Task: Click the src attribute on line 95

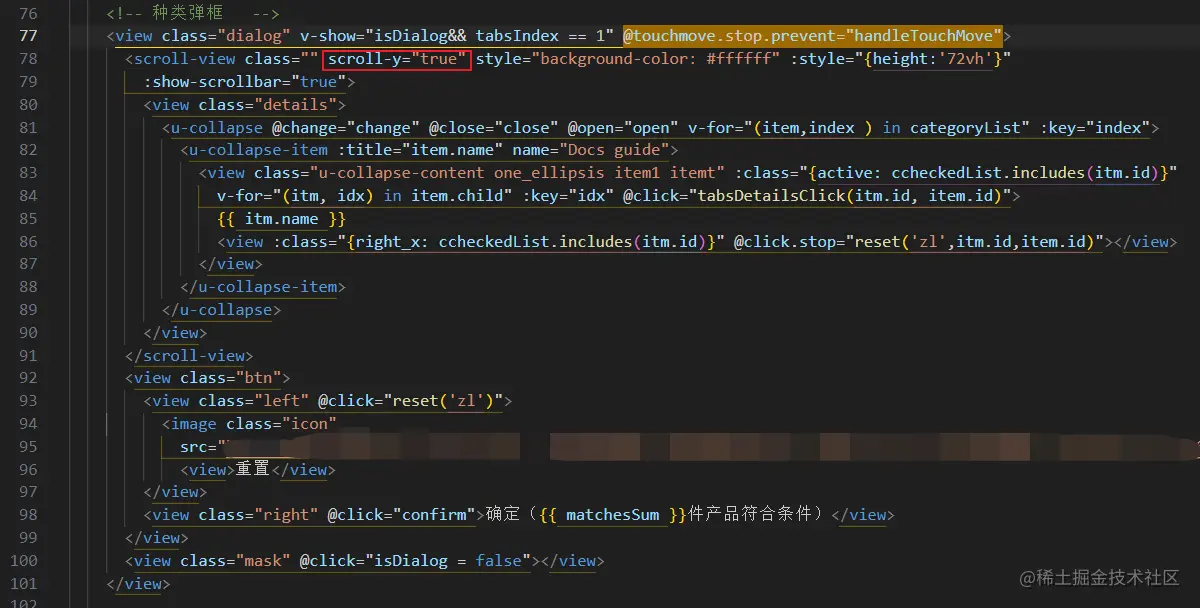Action: pyautogui.click(x=204, y=447)
